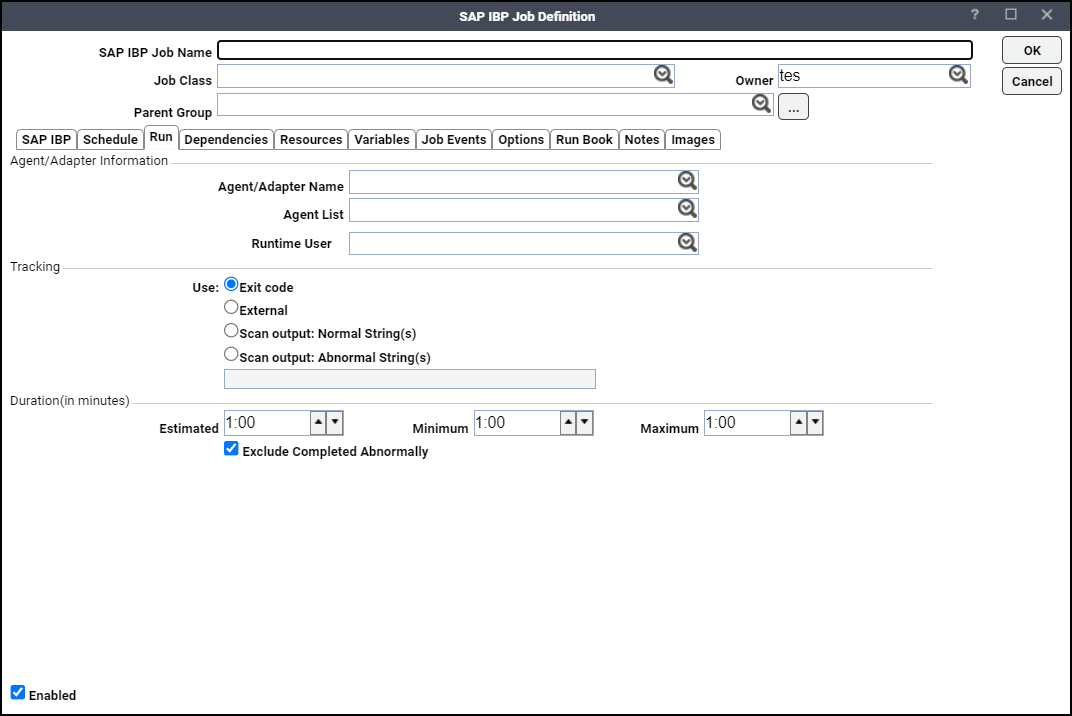This screenshot has width=1072, height=716.
Task: Close the SAP IBP Job Definition dialog
Action: click(1047, 14)
